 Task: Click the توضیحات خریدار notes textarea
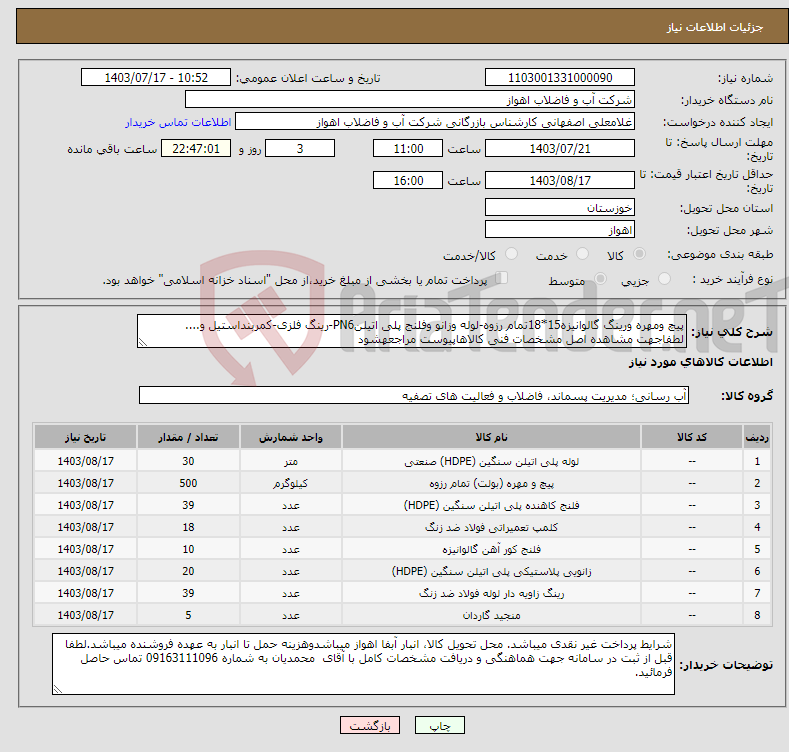pyautogui.click(x=363, y=664)
